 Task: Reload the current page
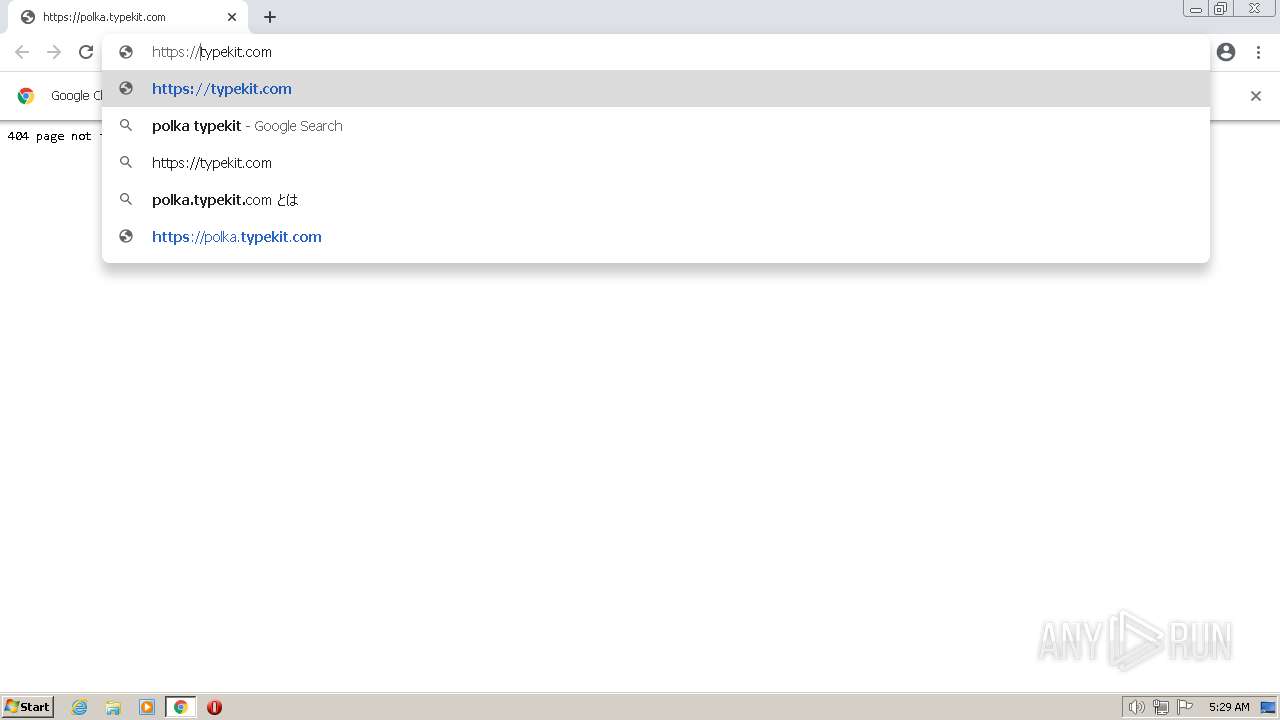coord(86,52)
